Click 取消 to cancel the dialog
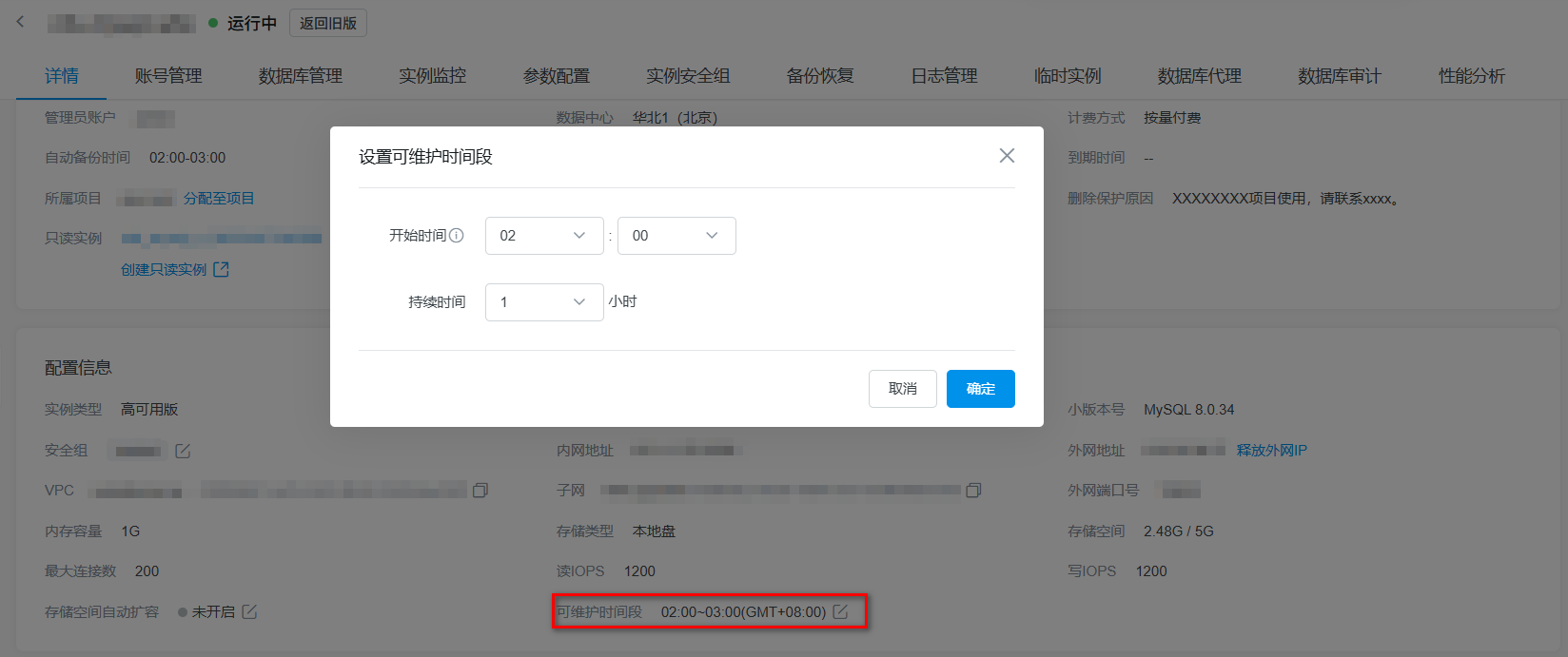Screen dimensions: 1568x657 point(903,389)
